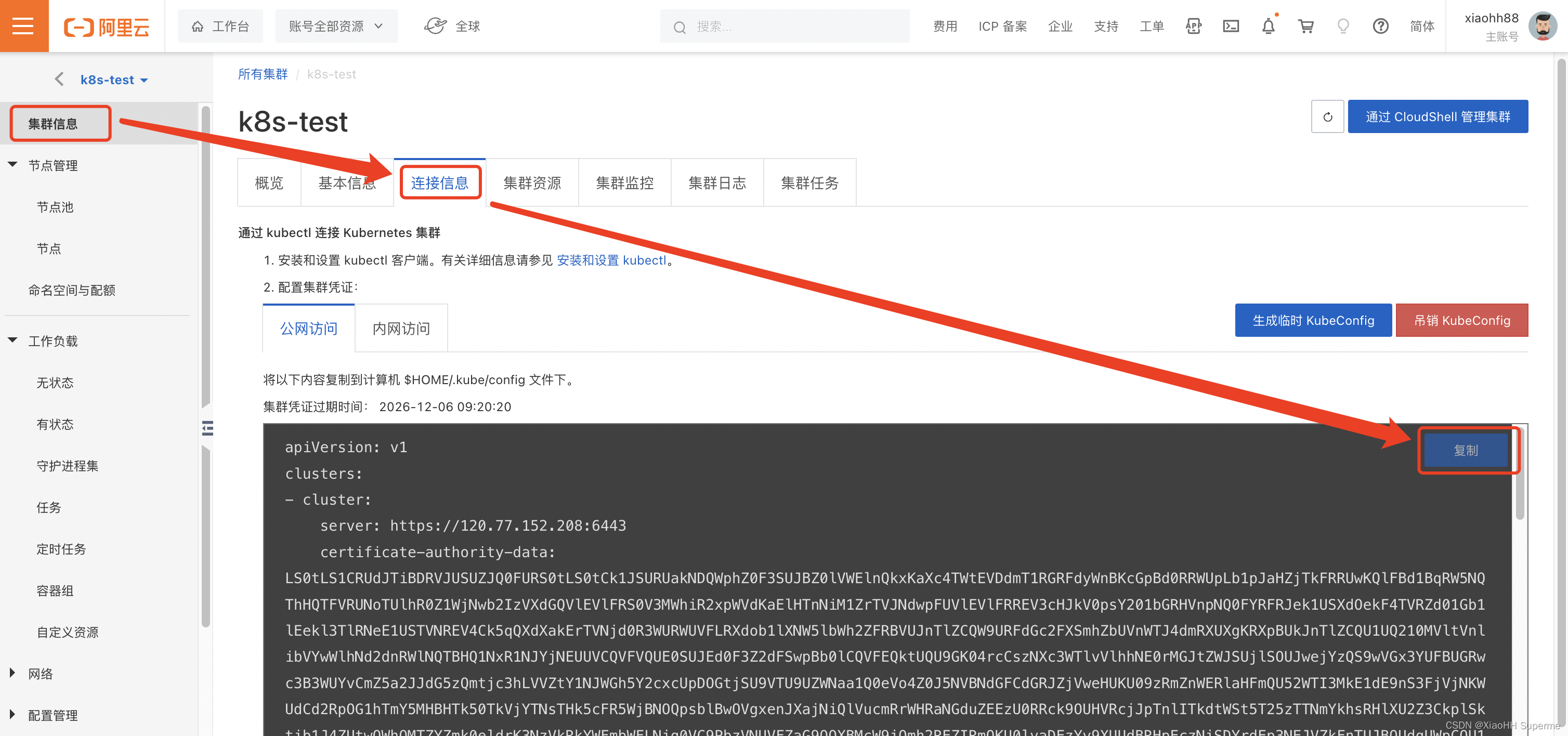Open the API explorer icon
Screen dimensions: 1568x736
pyautogui.click(x=1193, y=26)
